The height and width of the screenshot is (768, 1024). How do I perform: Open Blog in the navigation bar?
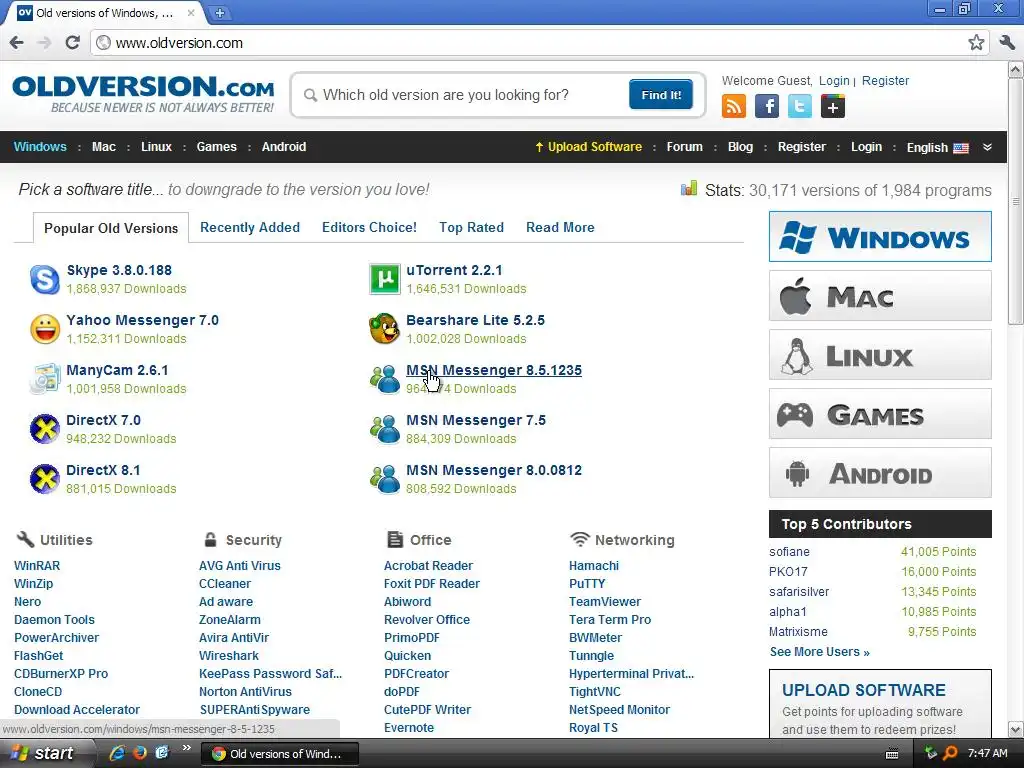(740, 147)
